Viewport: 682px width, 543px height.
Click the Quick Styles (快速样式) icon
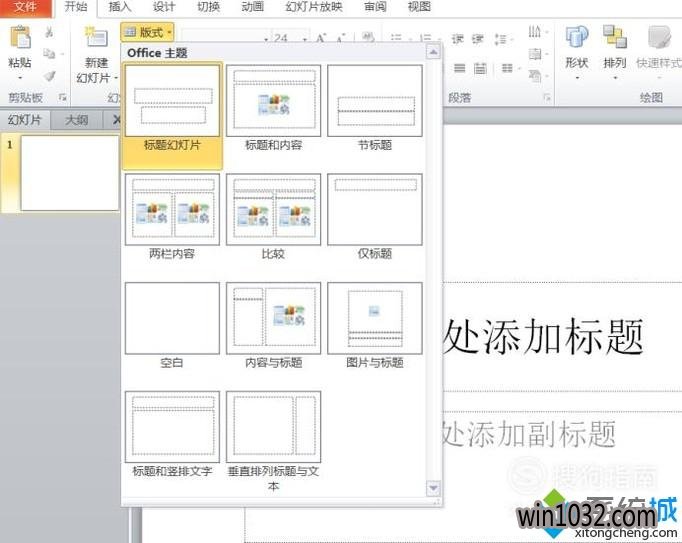pos(659,40)
